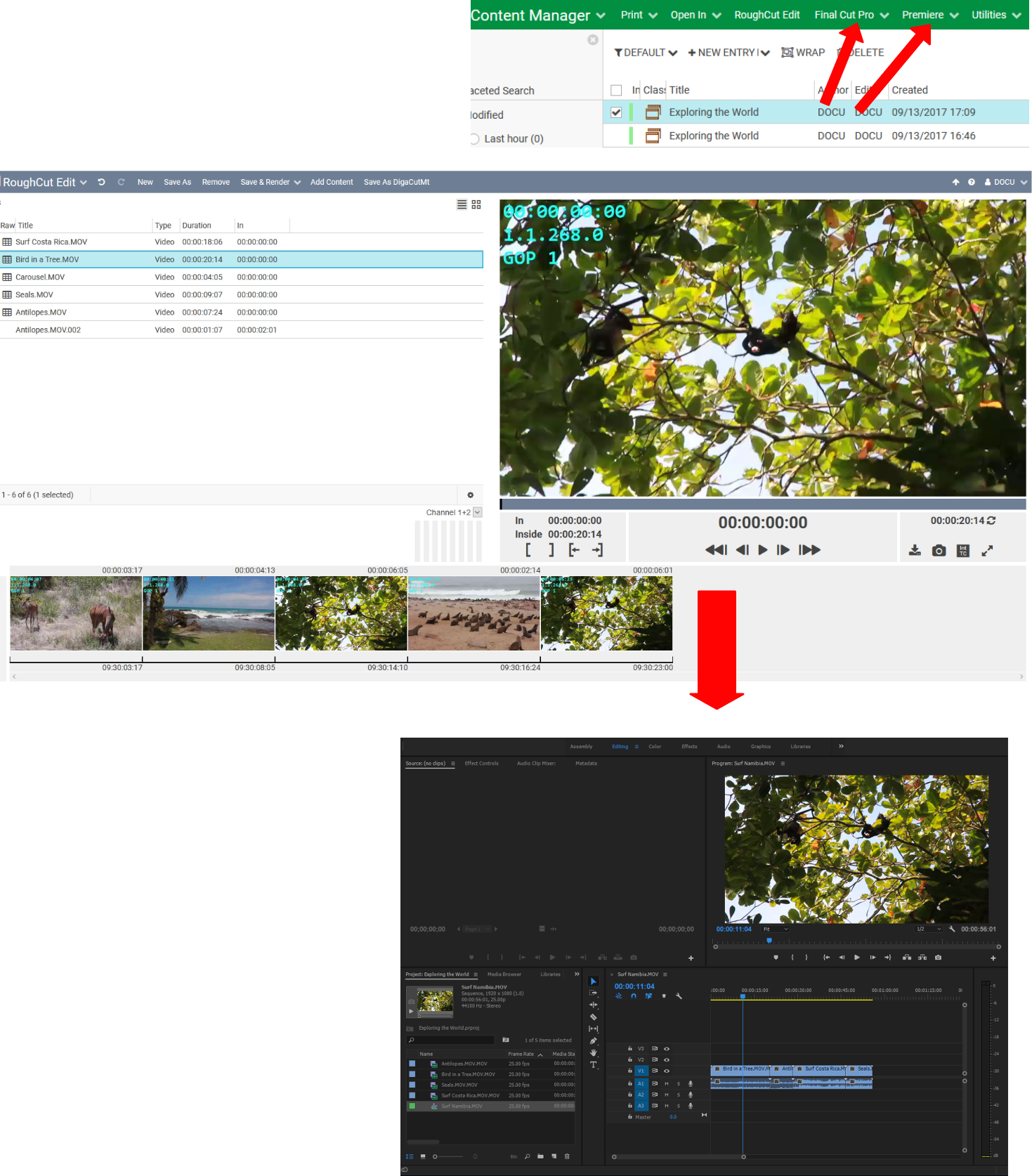Toggle the select-all checkbox in header
Image resolution: width=1032 pixels, height=1176 pixels.
pos(616,90)
